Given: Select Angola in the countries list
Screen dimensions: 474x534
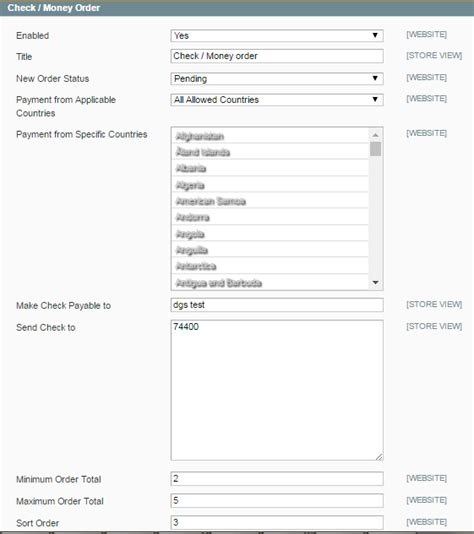Looking at the screenshot, I should [270, 234].
